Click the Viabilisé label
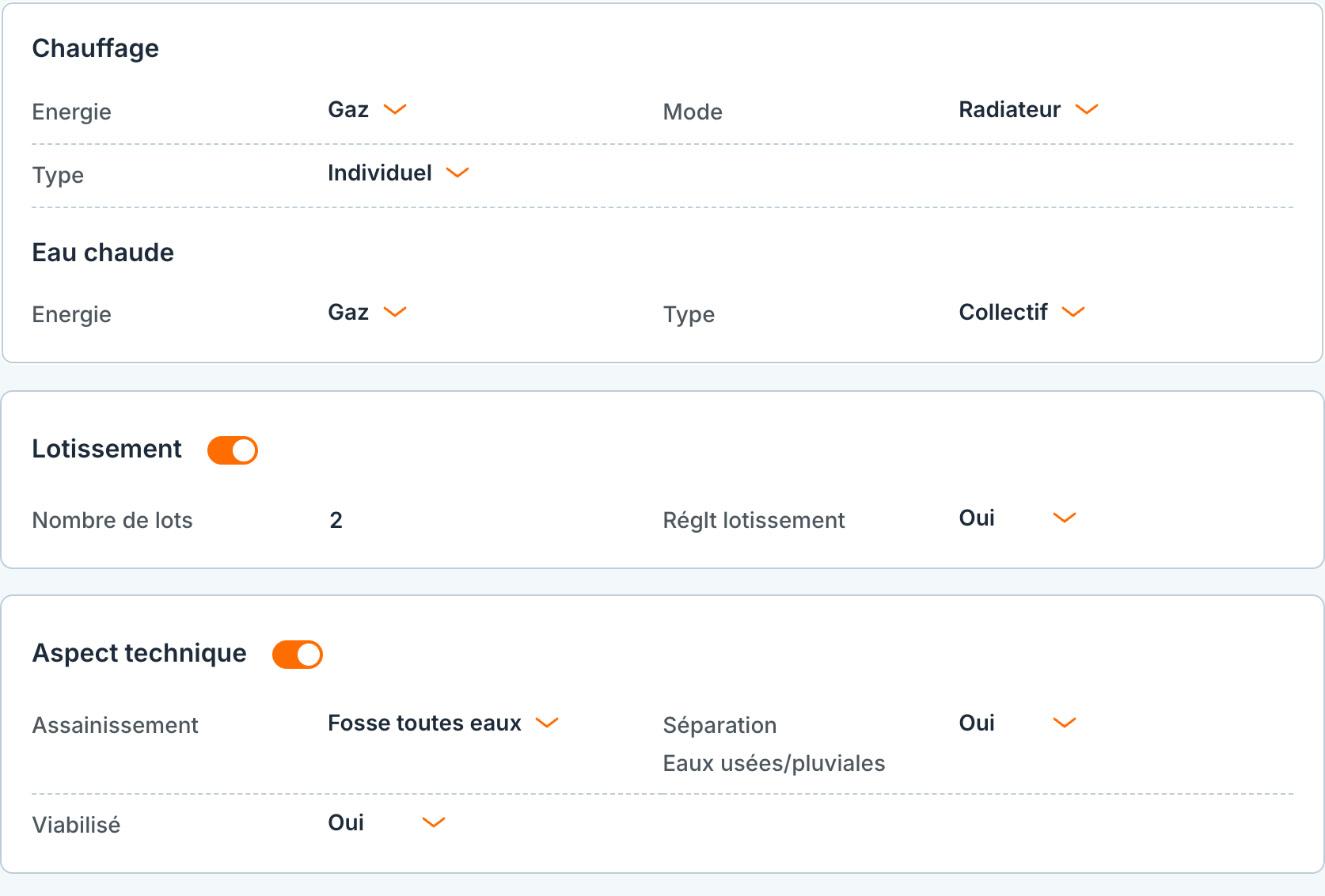 76,825
